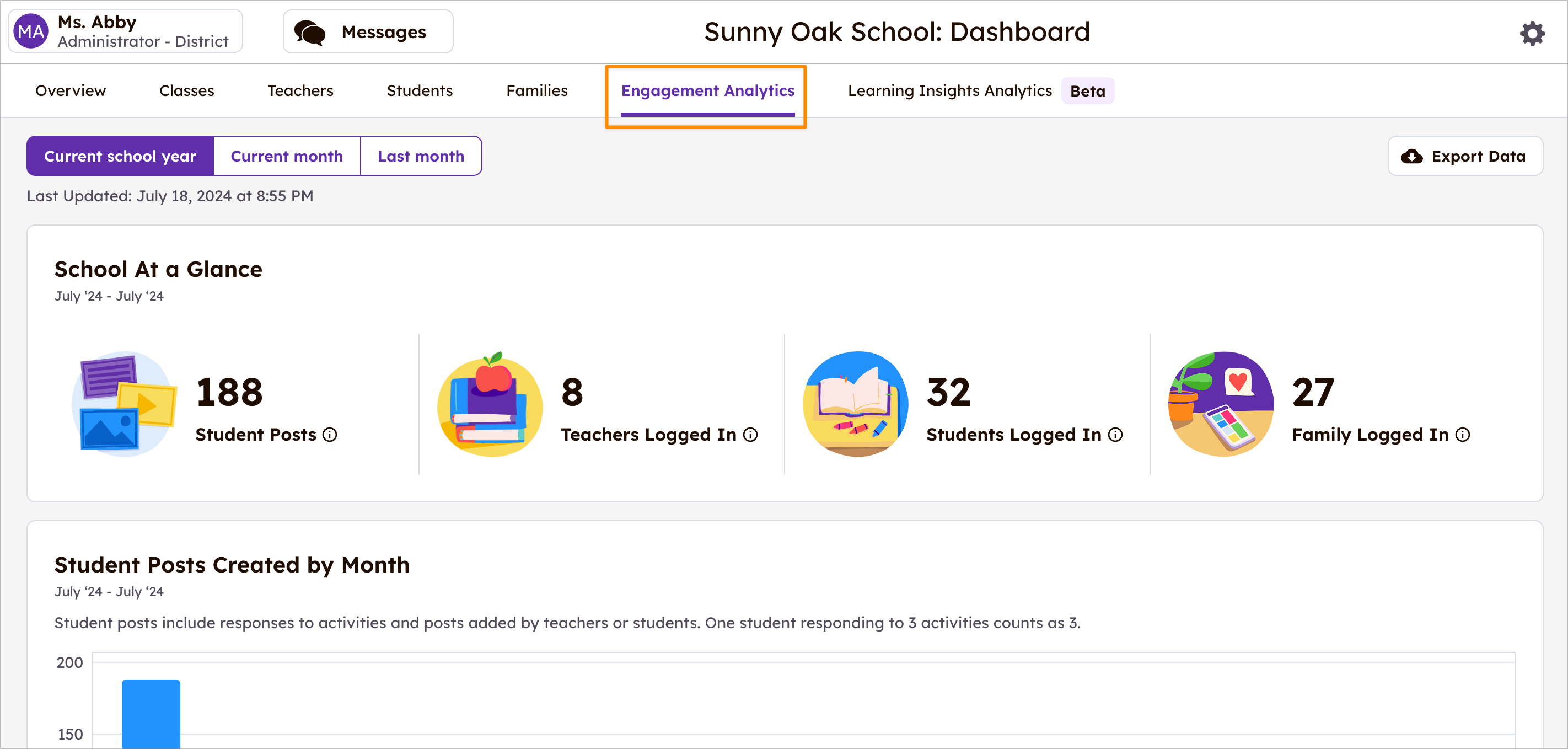This screenshot has width=1568, height=749.
Task: Enable the Last month filter
Action: pyautogui.click(x=421, y=156)
